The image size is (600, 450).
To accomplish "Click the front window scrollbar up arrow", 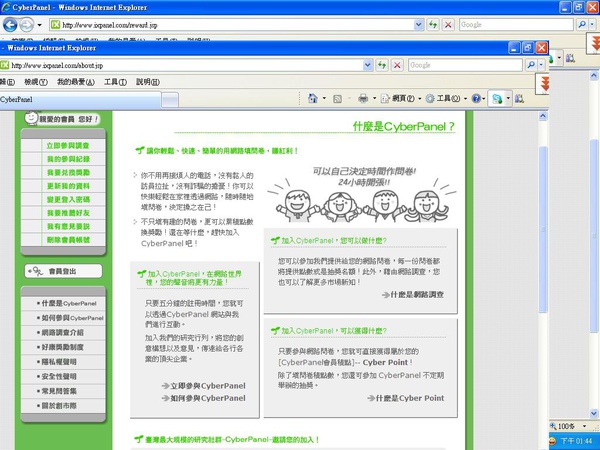I will [543, 116].
